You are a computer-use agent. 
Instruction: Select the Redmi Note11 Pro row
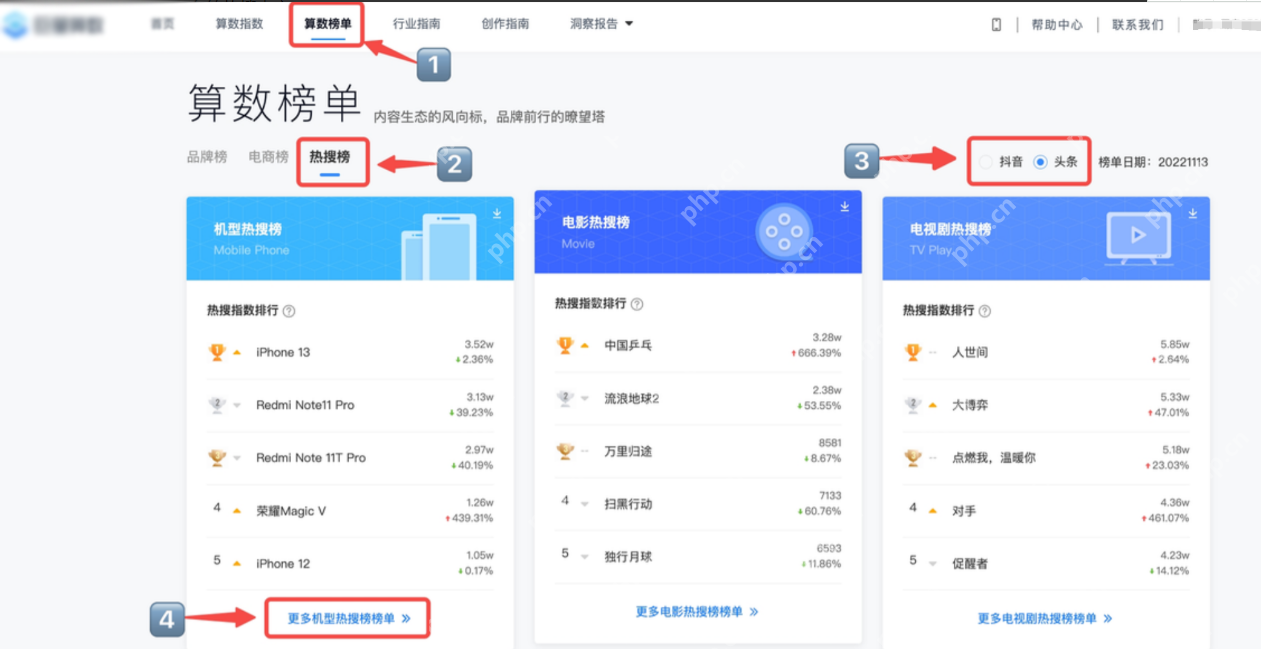[350, 405]
